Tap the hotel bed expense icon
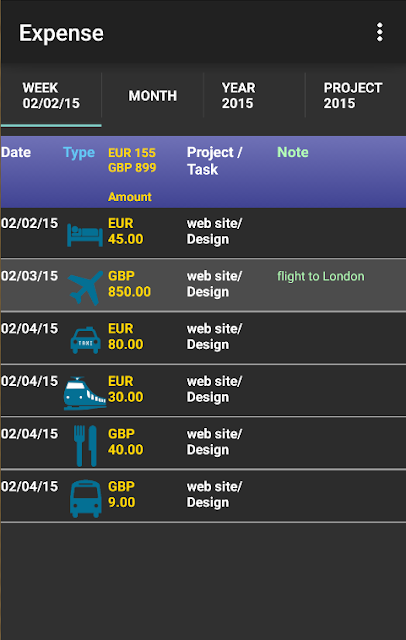Screen dimensions: 406x640 [x=85, y=235]
